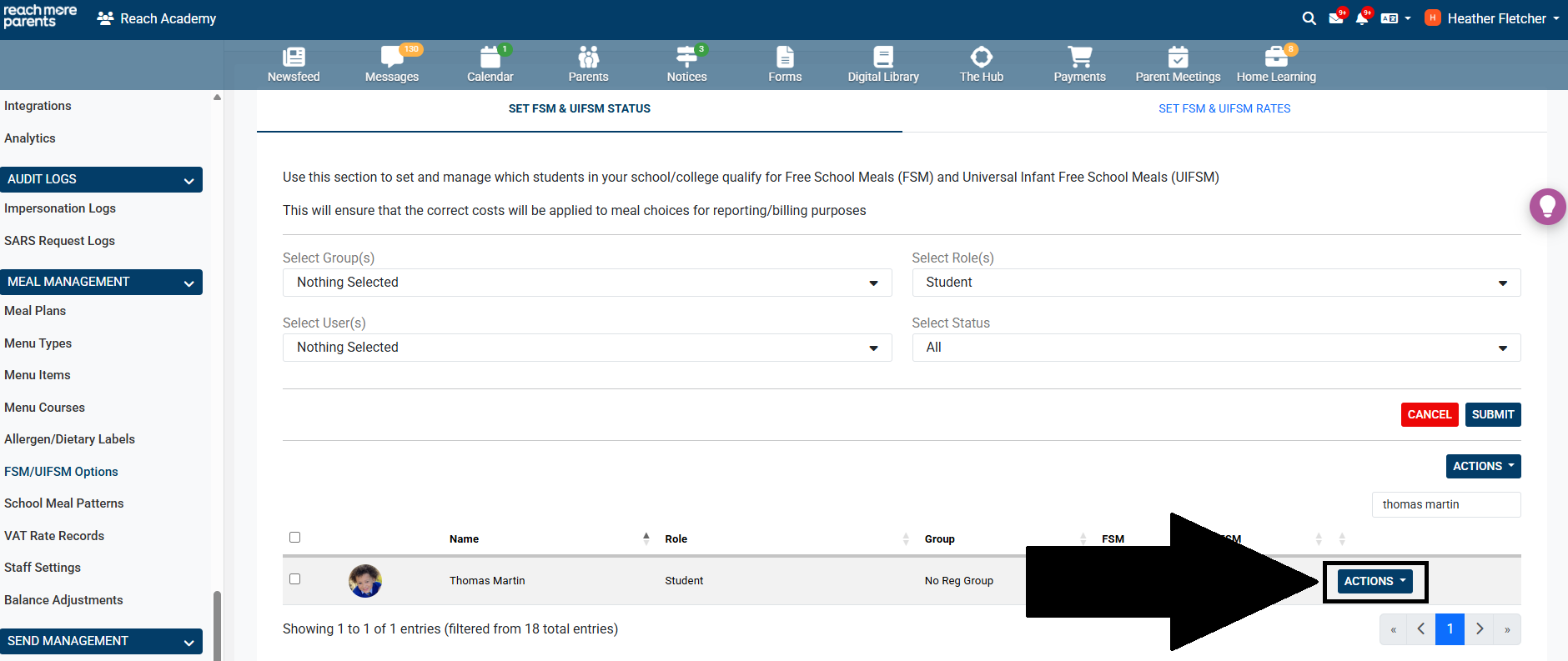Viewport: 1568px width, 661px height.
Task: Open FSM/UIFSM Options in sidebar
Action: 61,472
